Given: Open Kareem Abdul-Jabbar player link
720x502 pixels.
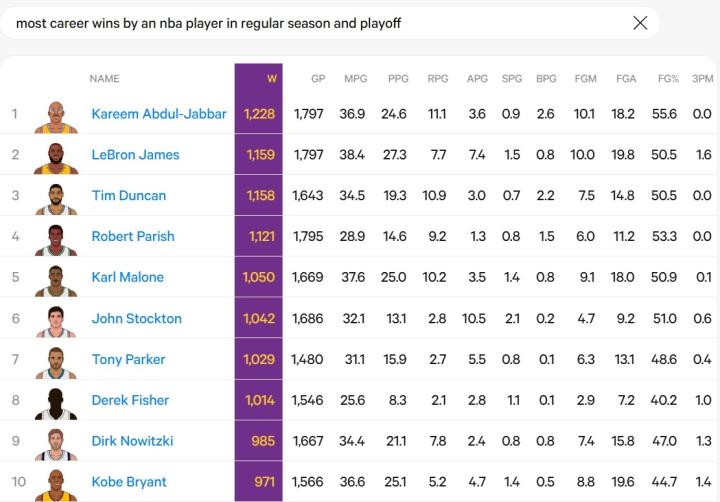Looking at the screenshot, I should tap(159, 114).
